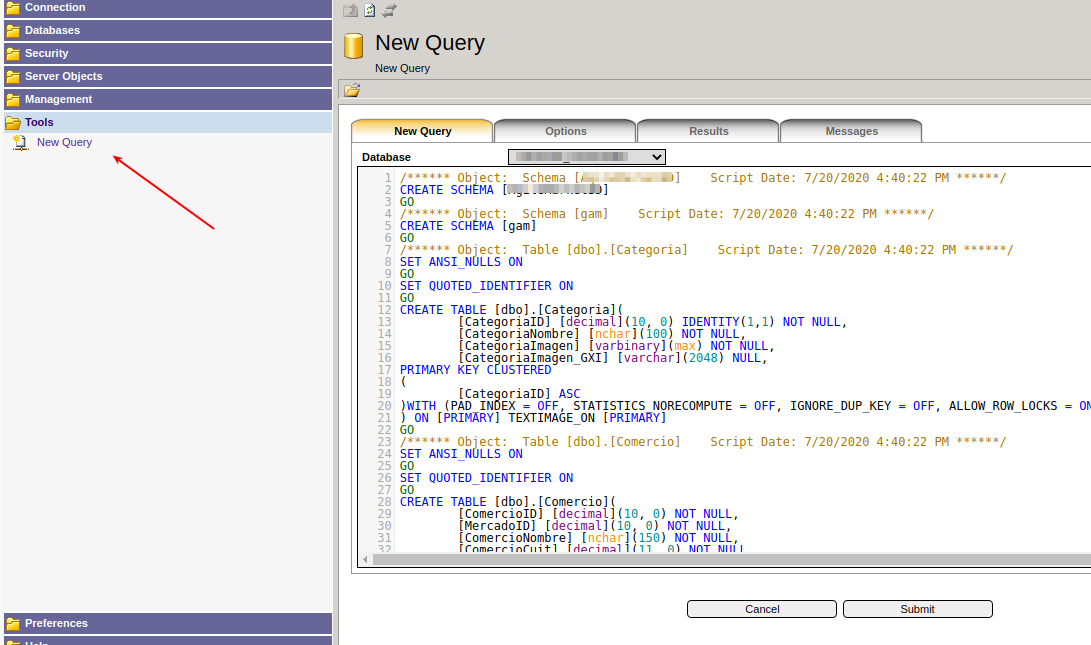Click the 'PRIMARY KEY CLUSTERED' line in the editor
Screen dimensions: 1091x645
tap(475, 369)
